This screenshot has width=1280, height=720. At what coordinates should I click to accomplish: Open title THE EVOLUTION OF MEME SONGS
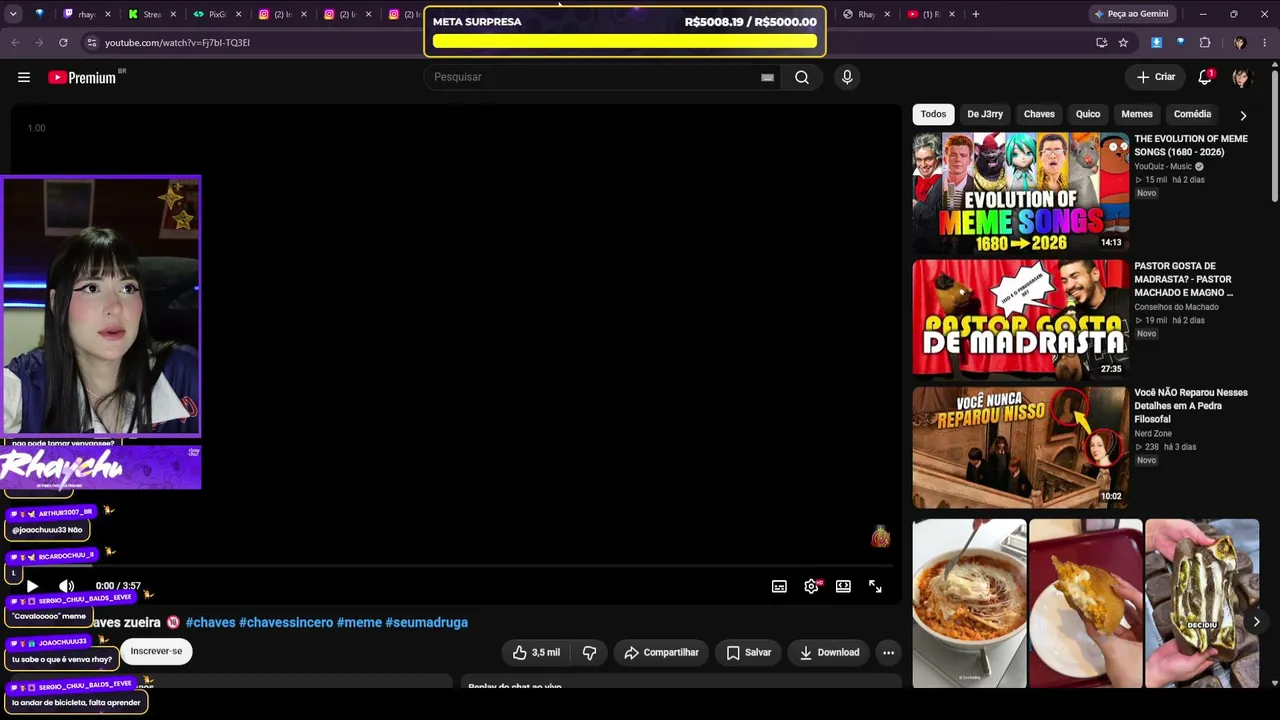(x=1191, y=146)
